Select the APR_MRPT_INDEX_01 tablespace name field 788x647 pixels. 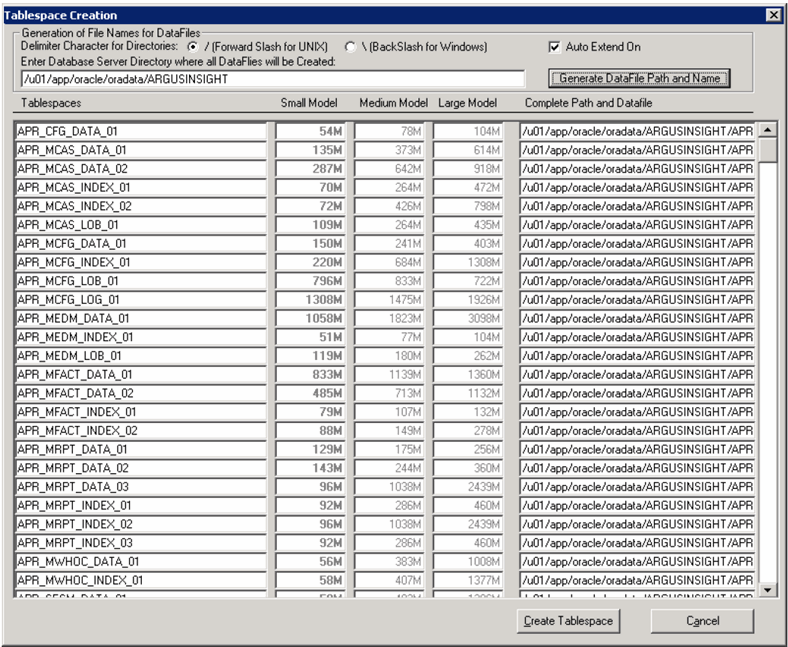click(141, 505)
